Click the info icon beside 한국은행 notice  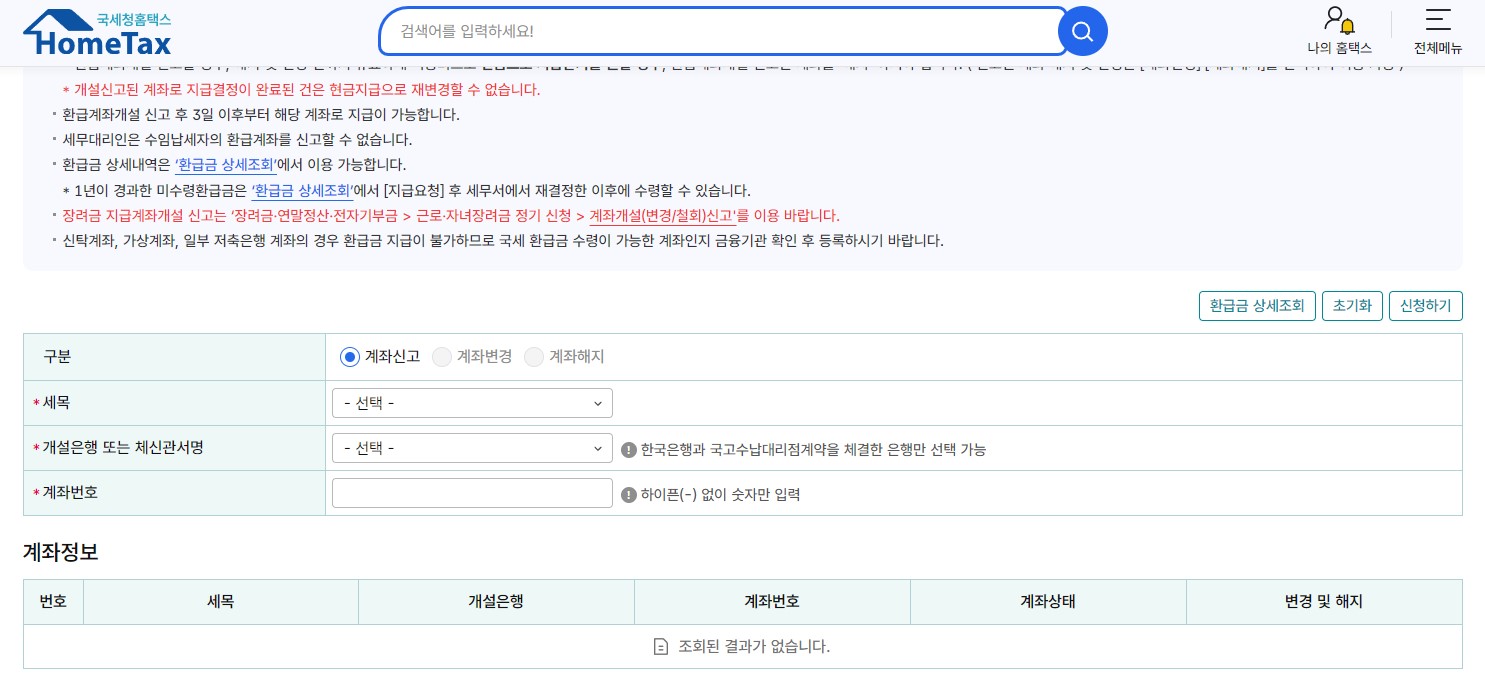[629, 449]
